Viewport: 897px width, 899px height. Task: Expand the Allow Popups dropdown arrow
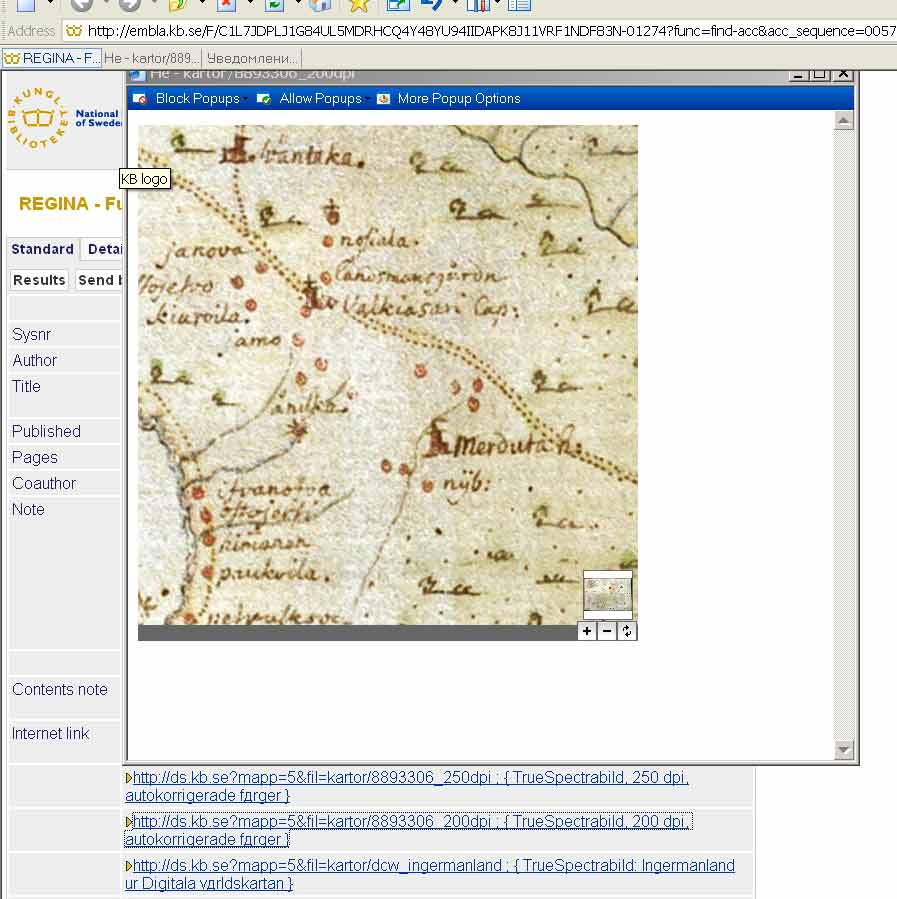(368, 98)
